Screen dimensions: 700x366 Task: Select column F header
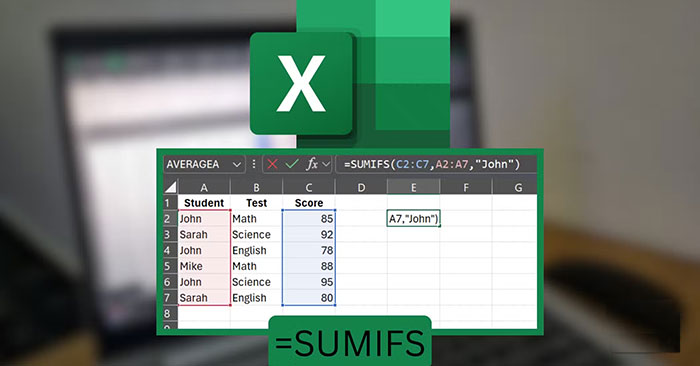click(x=466, y=187)
